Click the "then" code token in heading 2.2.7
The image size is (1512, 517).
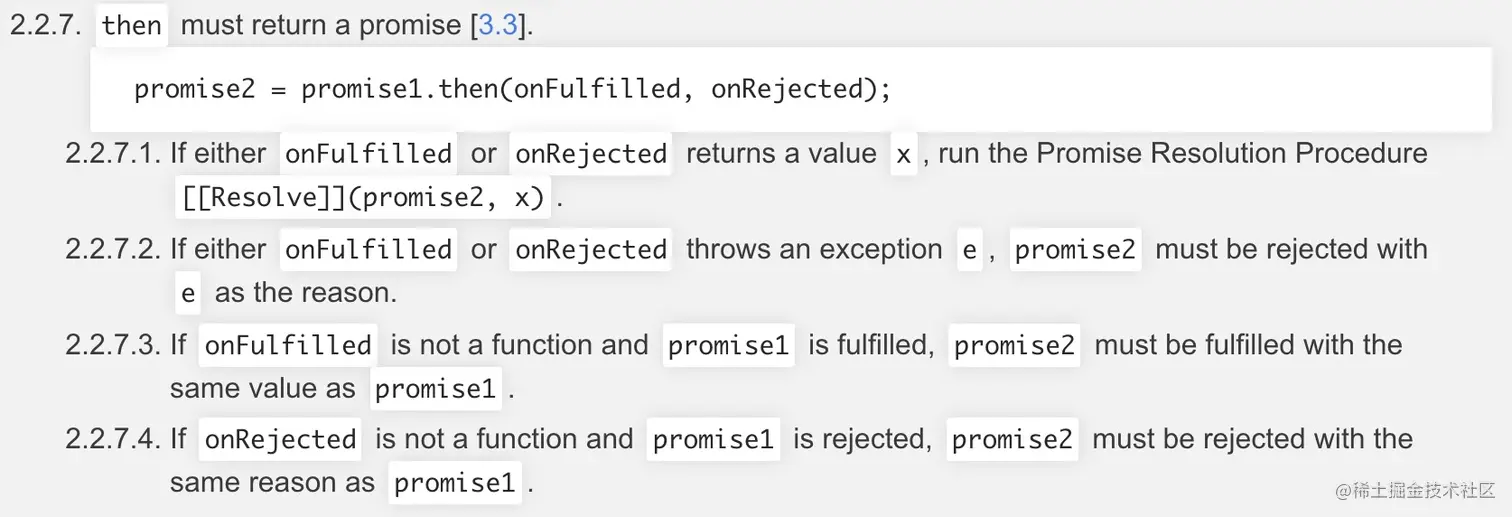(x=132, y=25)
